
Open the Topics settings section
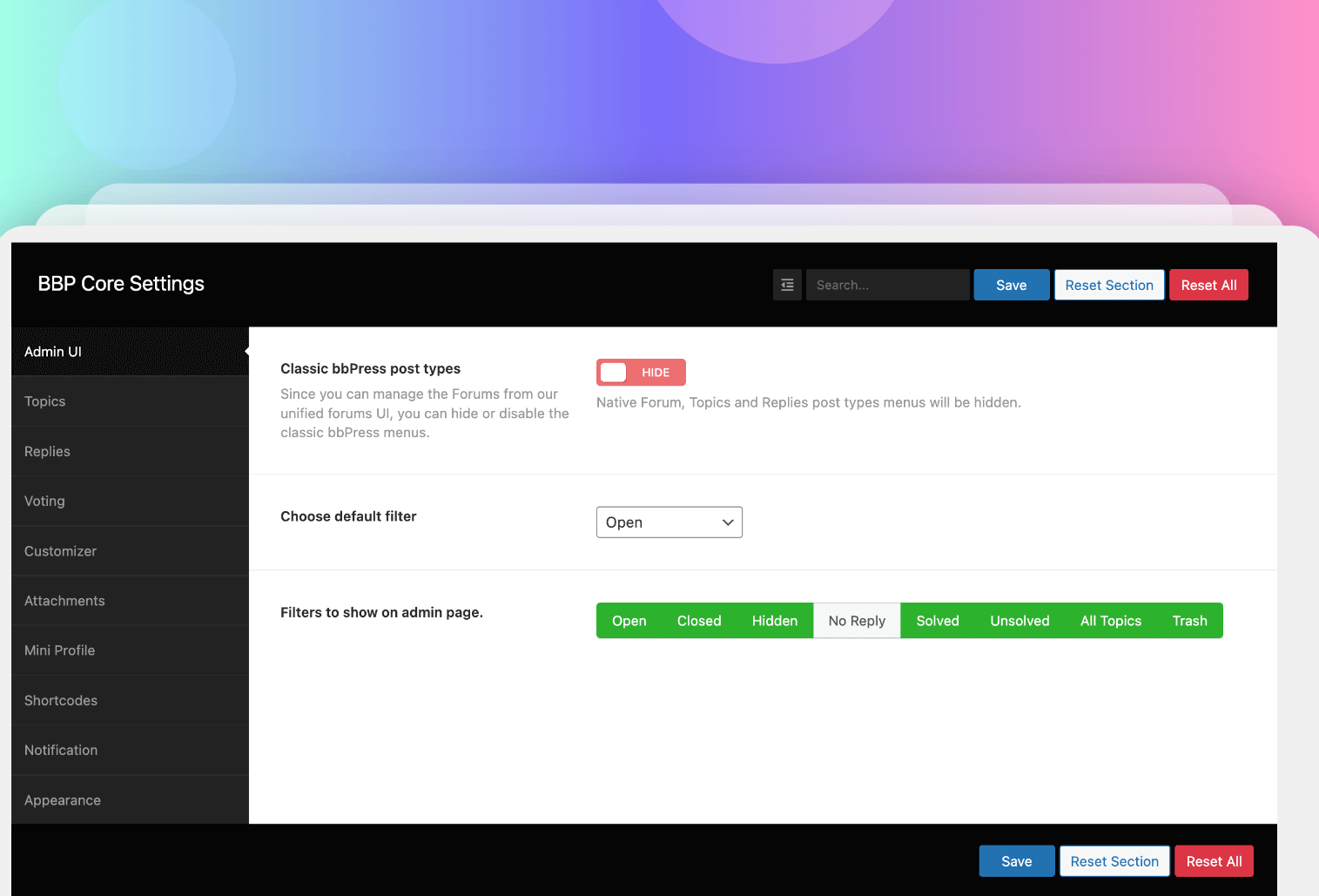[x=130, y=401]
